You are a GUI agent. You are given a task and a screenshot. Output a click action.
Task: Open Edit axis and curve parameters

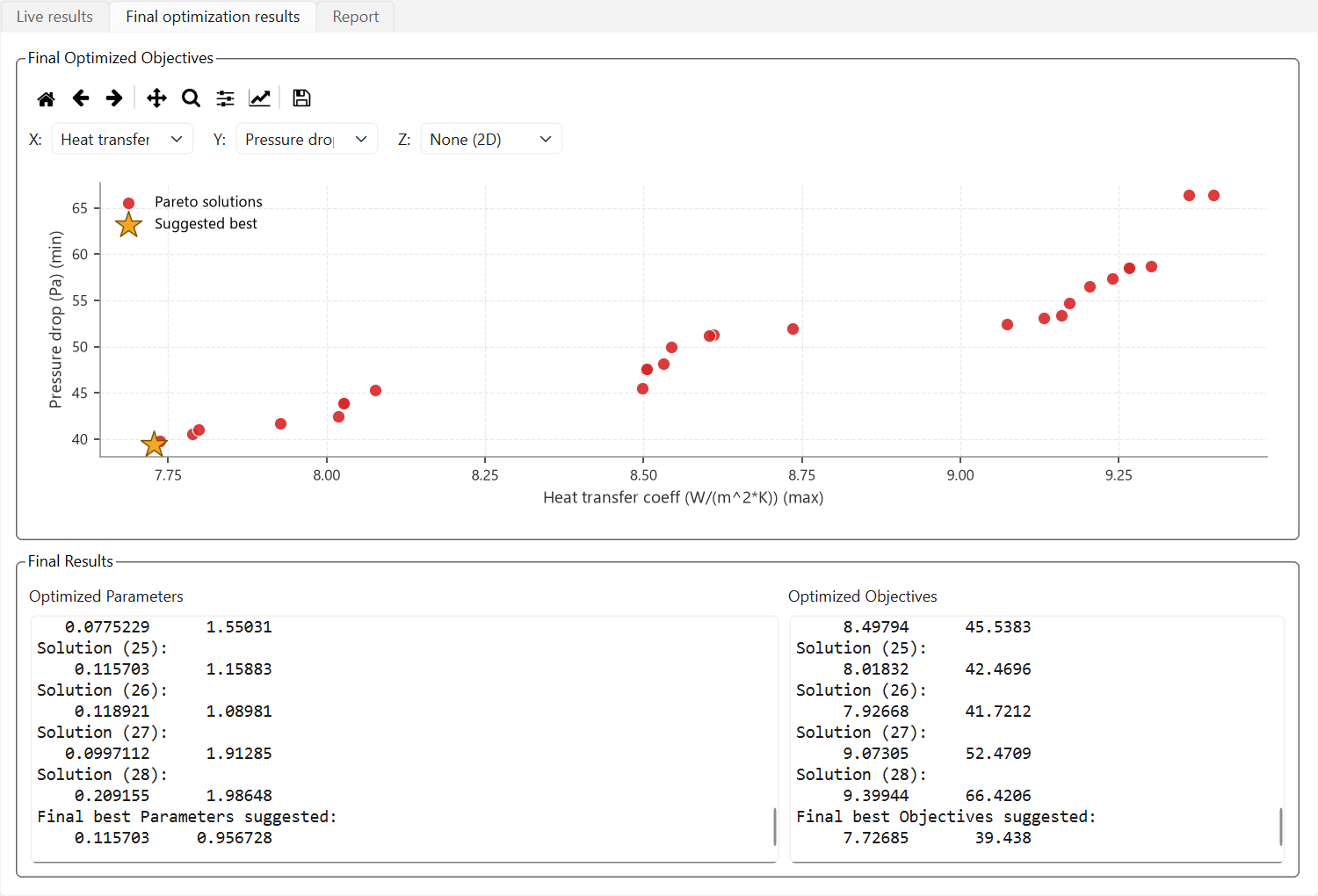click(x=260, y=98)
